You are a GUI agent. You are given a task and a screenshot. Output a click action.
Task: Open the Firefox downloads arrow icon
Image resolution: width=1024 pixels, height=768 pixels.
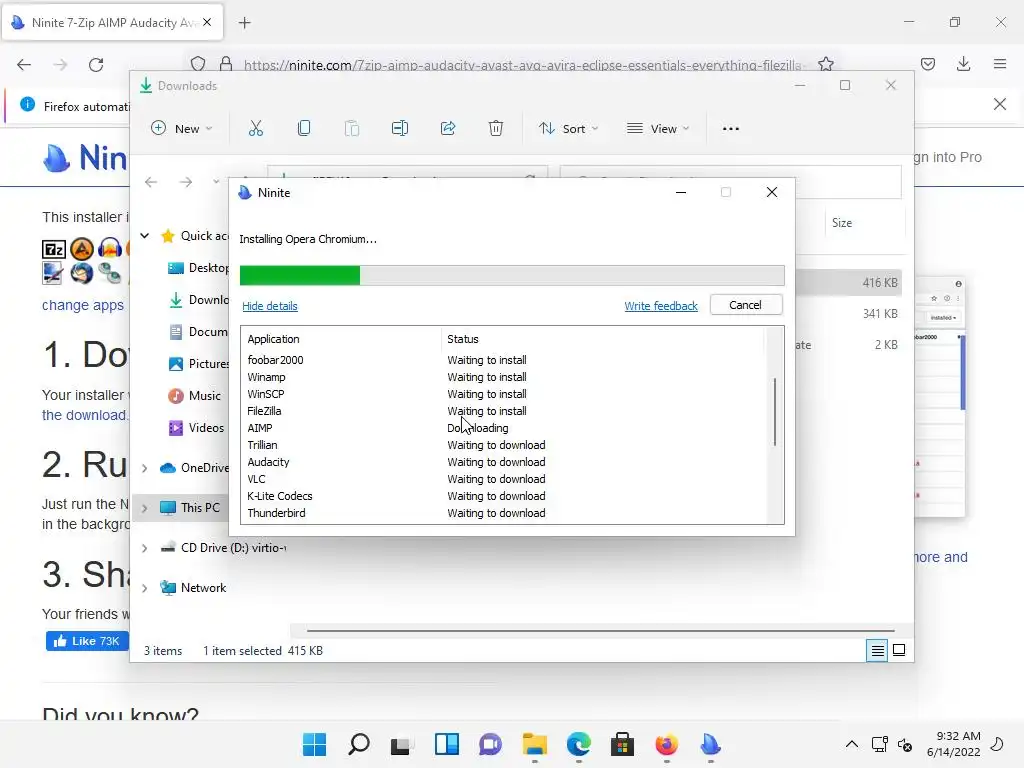(963, 64)
